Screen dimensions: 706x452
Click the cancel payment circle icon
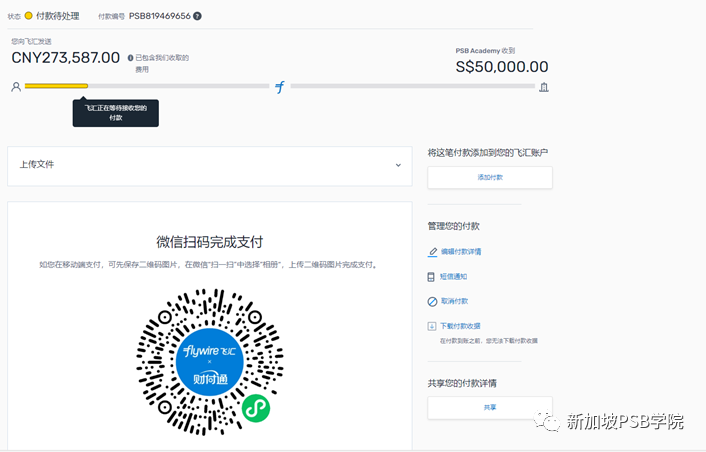pos(432,301)
